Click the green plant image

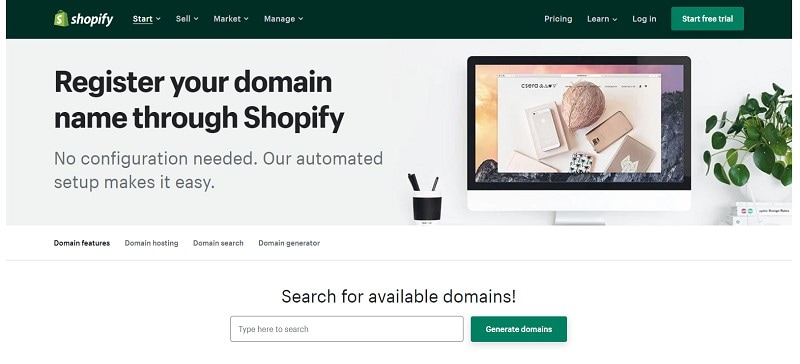(x=748, y=135)
